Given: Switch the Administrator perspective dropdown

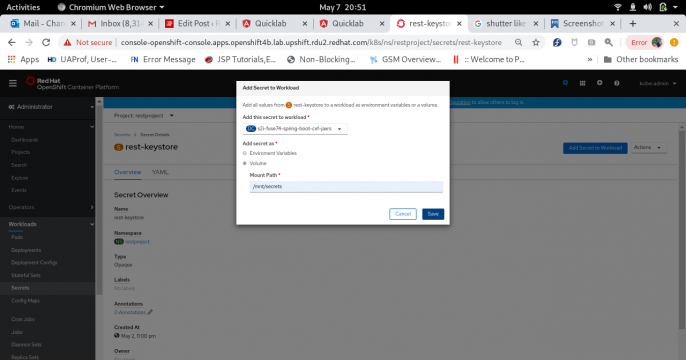Looking at the screenshot, I should pyautogui.click(x=51, y=107).
